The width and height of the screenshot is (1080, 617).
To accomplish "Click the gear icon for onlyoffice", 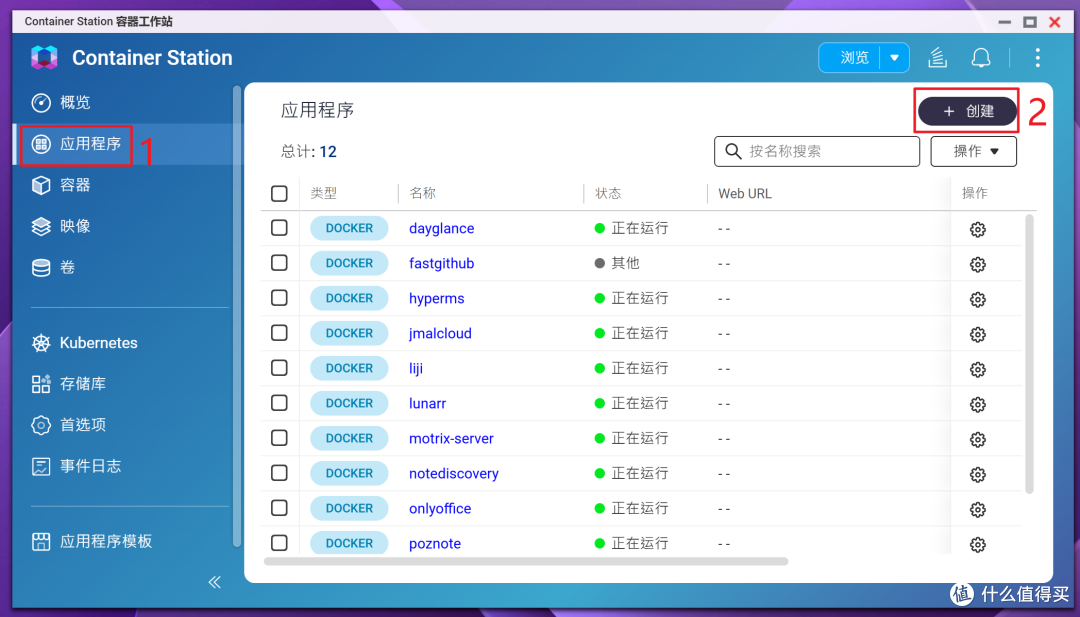I will (977, 510).
